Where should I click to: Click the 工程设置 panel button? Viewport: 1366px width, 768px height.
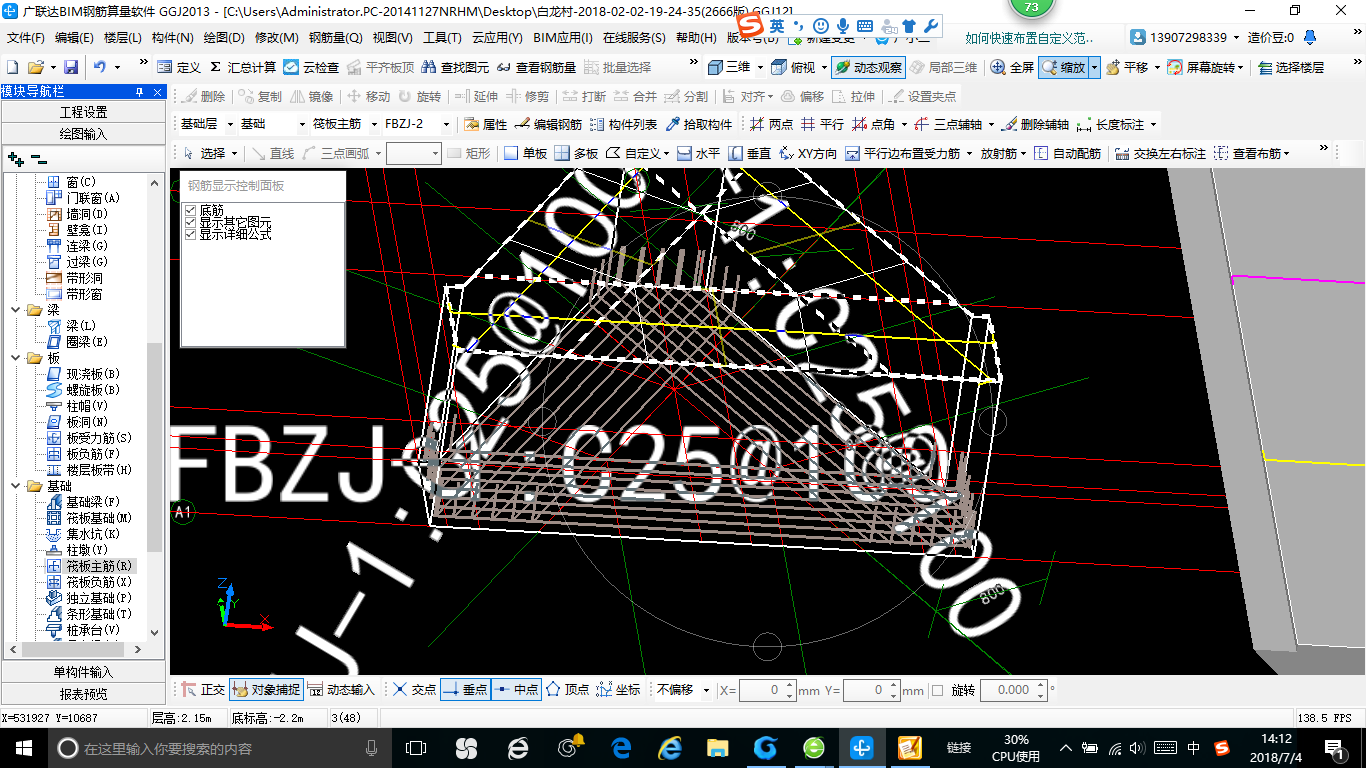point(83,112)
